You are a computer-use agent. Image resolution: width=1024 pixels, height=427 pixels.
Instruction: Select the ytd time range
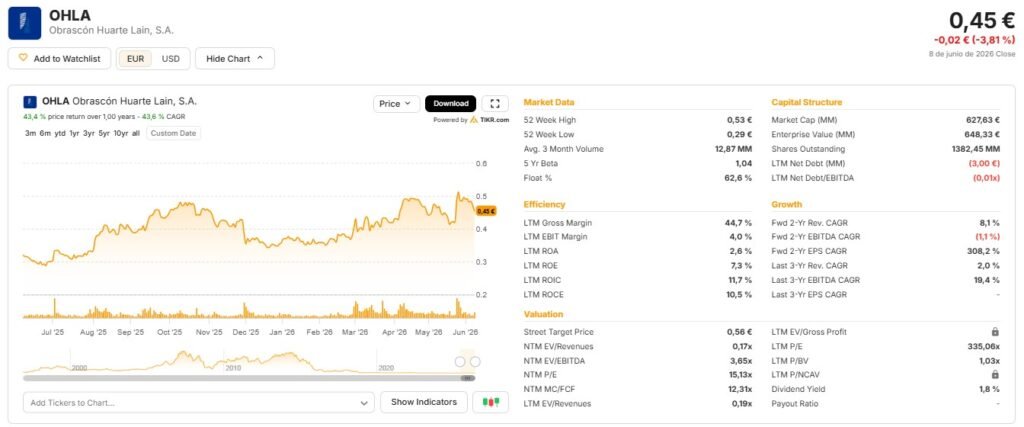60,133
